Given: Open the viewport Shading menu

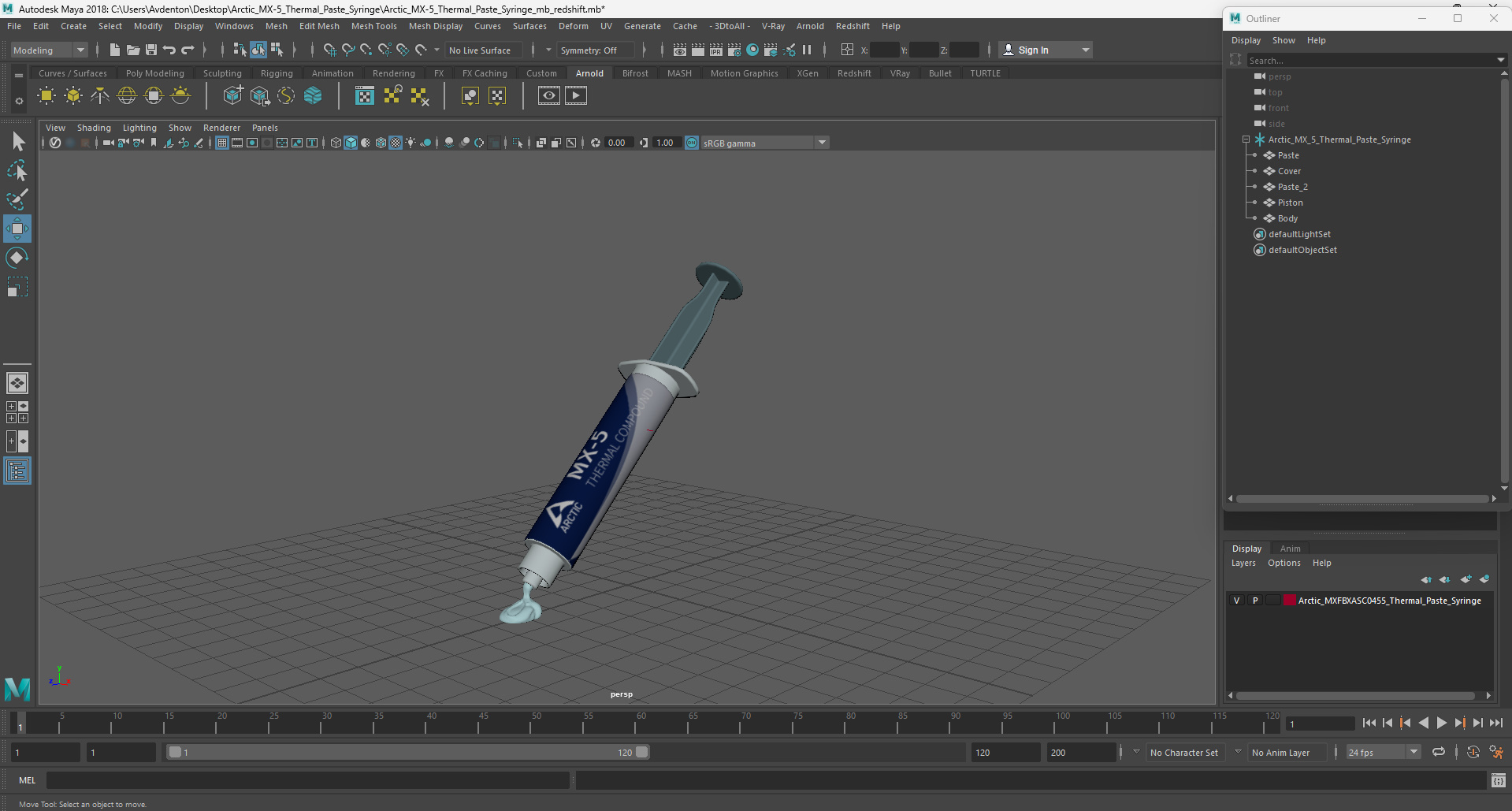Looking at the screenshot, I should point(94,128).
